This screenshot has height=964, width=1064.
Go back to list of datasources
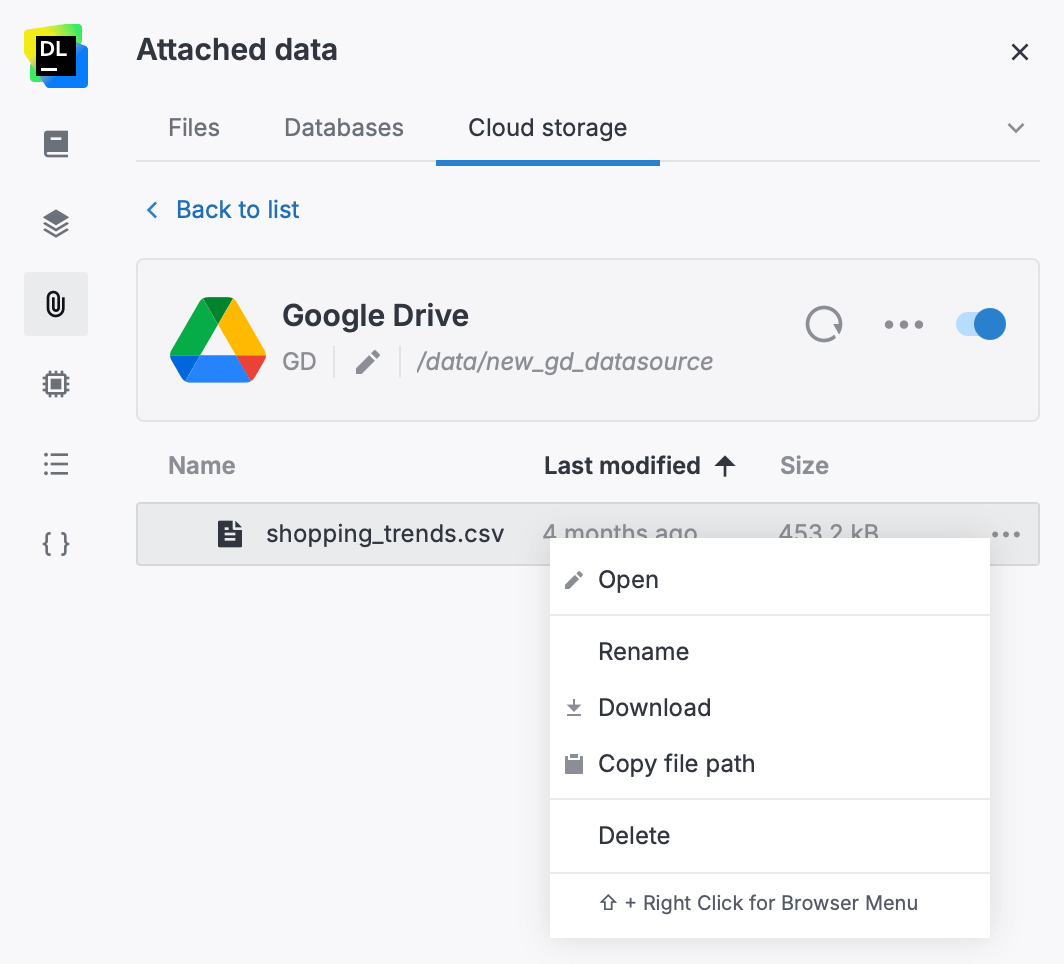tap(221, 210)
